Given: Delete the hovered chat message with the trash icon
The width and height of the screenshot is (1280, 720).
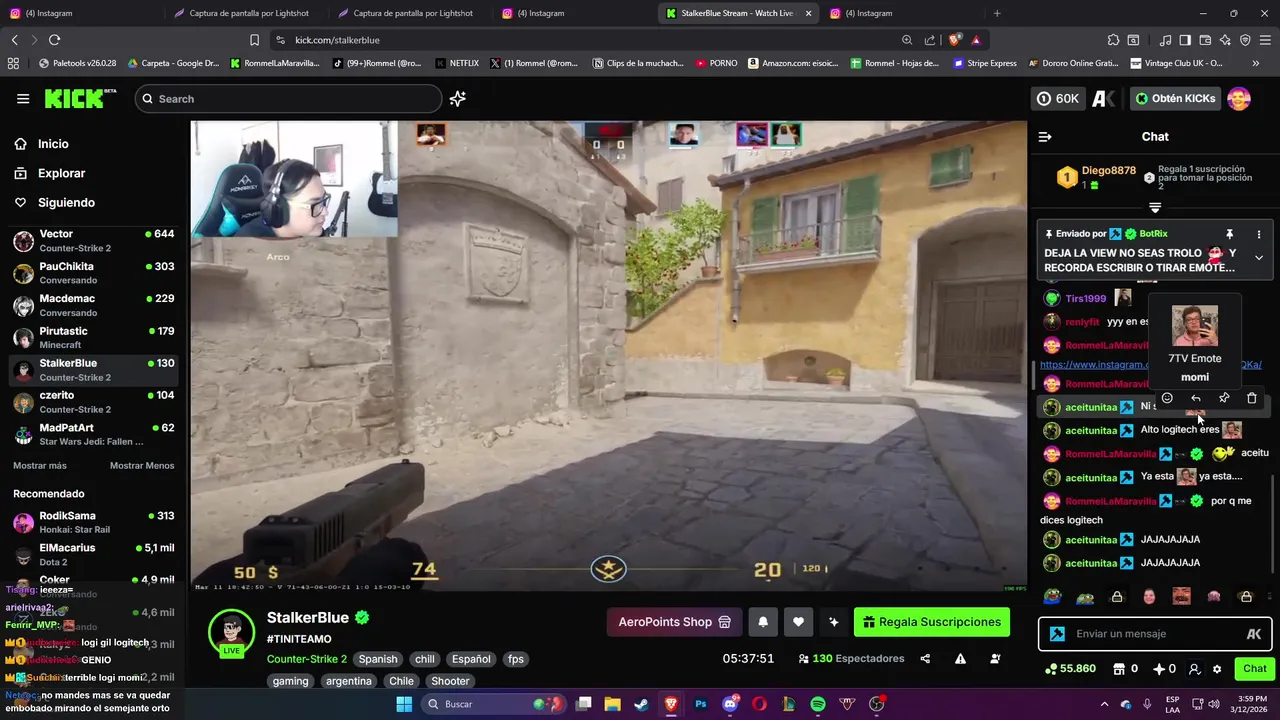Looking at the screenshot, I should click(x=1252, y=398).
